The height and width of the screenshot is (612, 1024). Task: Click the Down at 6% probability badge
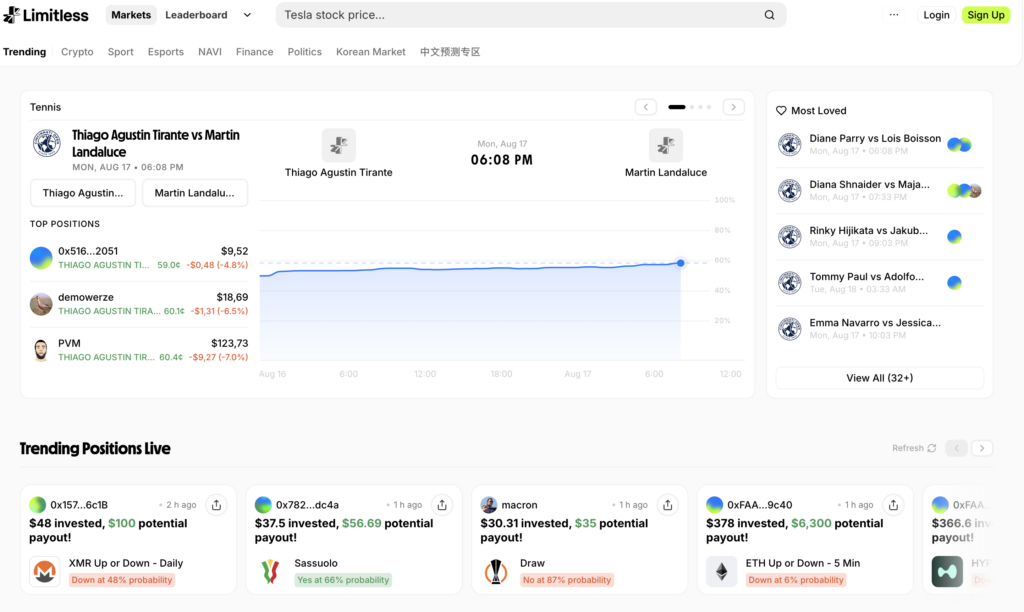(x=796, y=580)
